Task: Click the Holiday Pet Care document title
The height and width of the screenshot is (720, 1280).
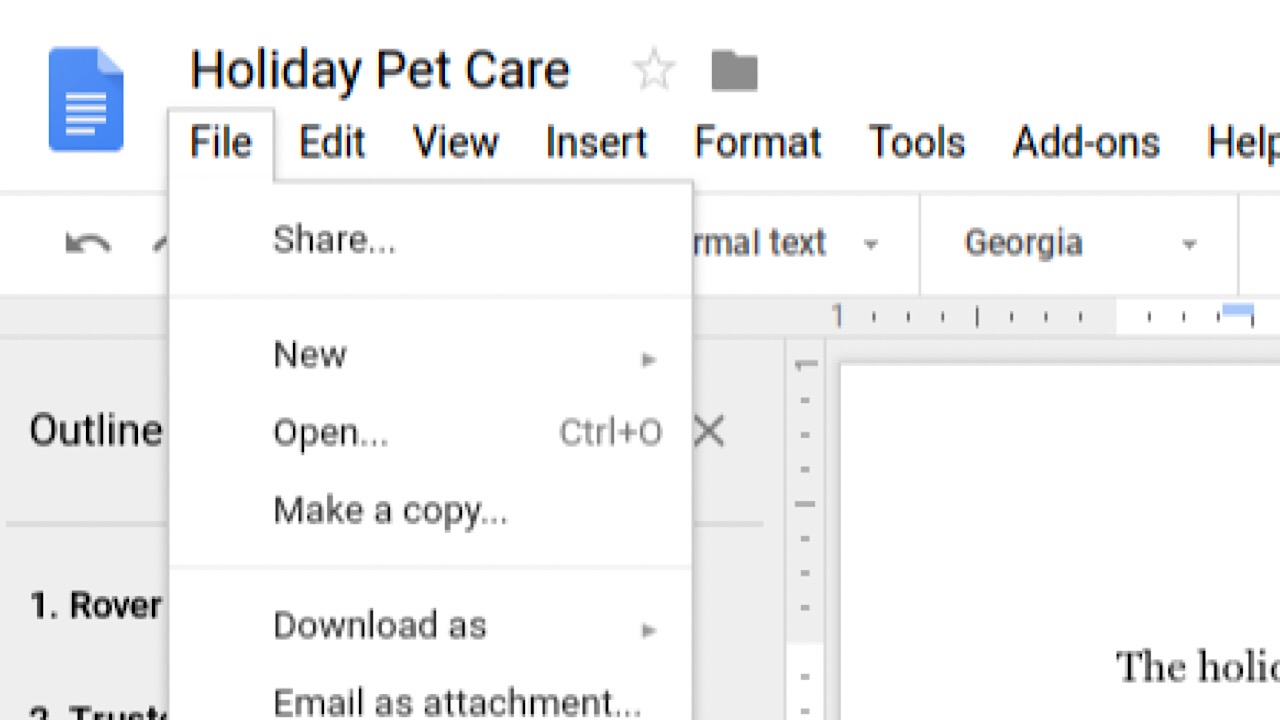Action: click(380, 71)
